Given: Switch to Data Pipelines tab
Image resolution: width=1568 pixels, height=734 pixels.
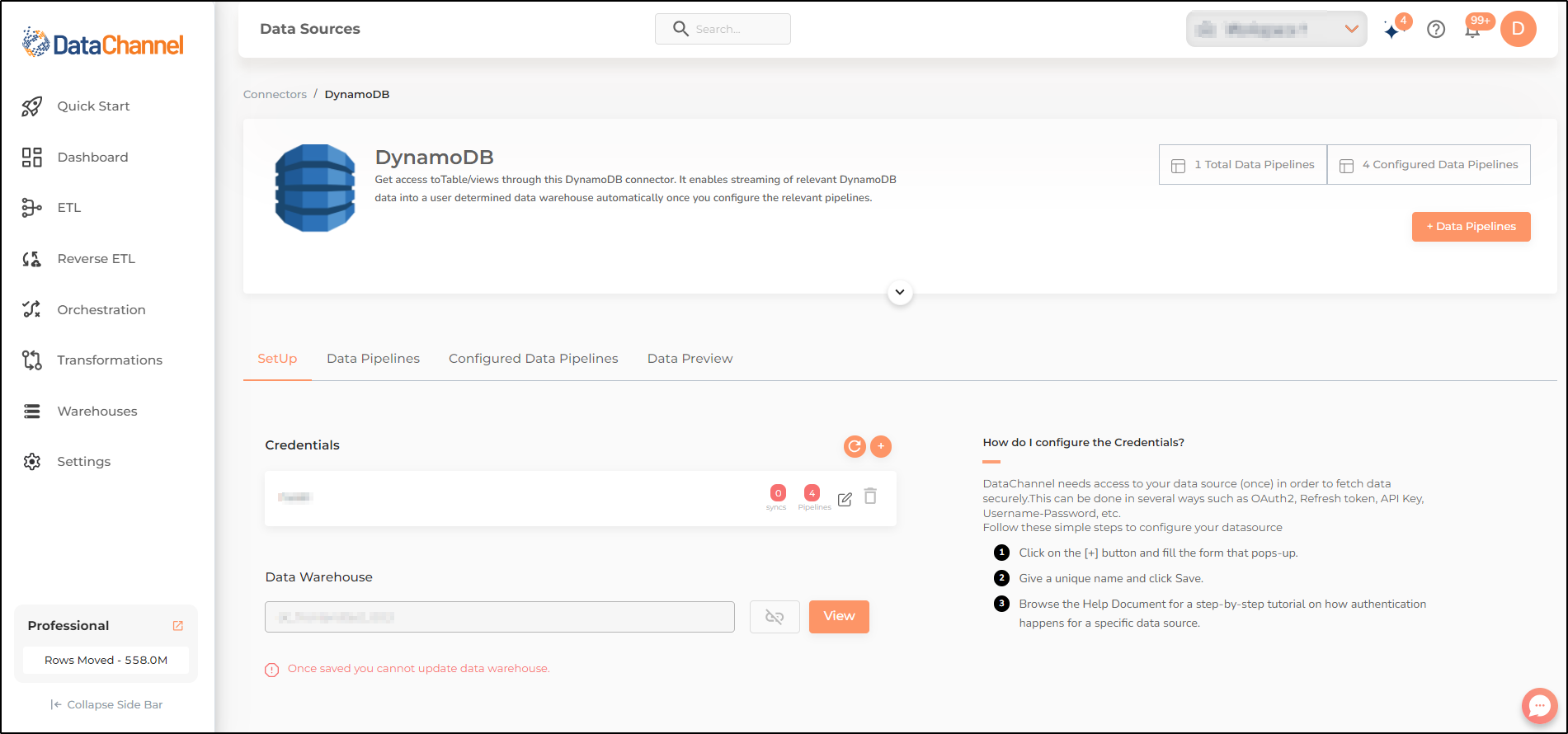Looking at the screenshot, I should coord(373,359).
